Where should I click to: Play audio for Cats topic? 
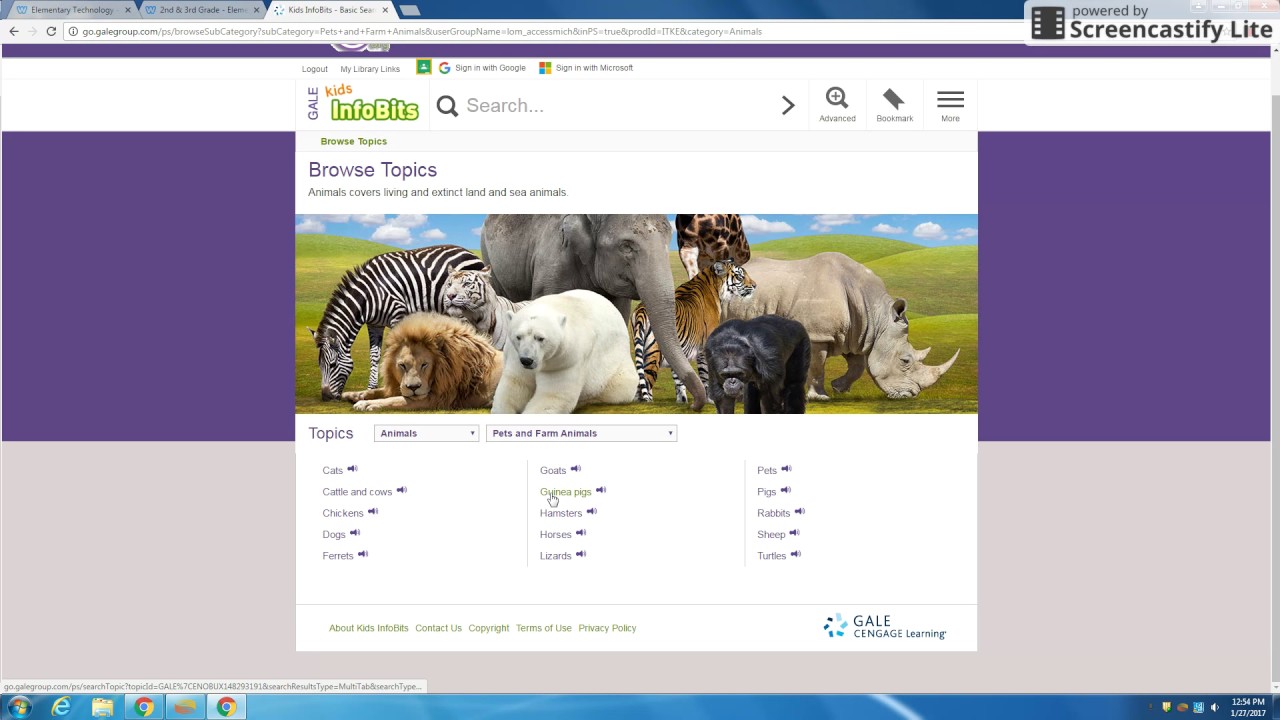click(x=352, y=469)
